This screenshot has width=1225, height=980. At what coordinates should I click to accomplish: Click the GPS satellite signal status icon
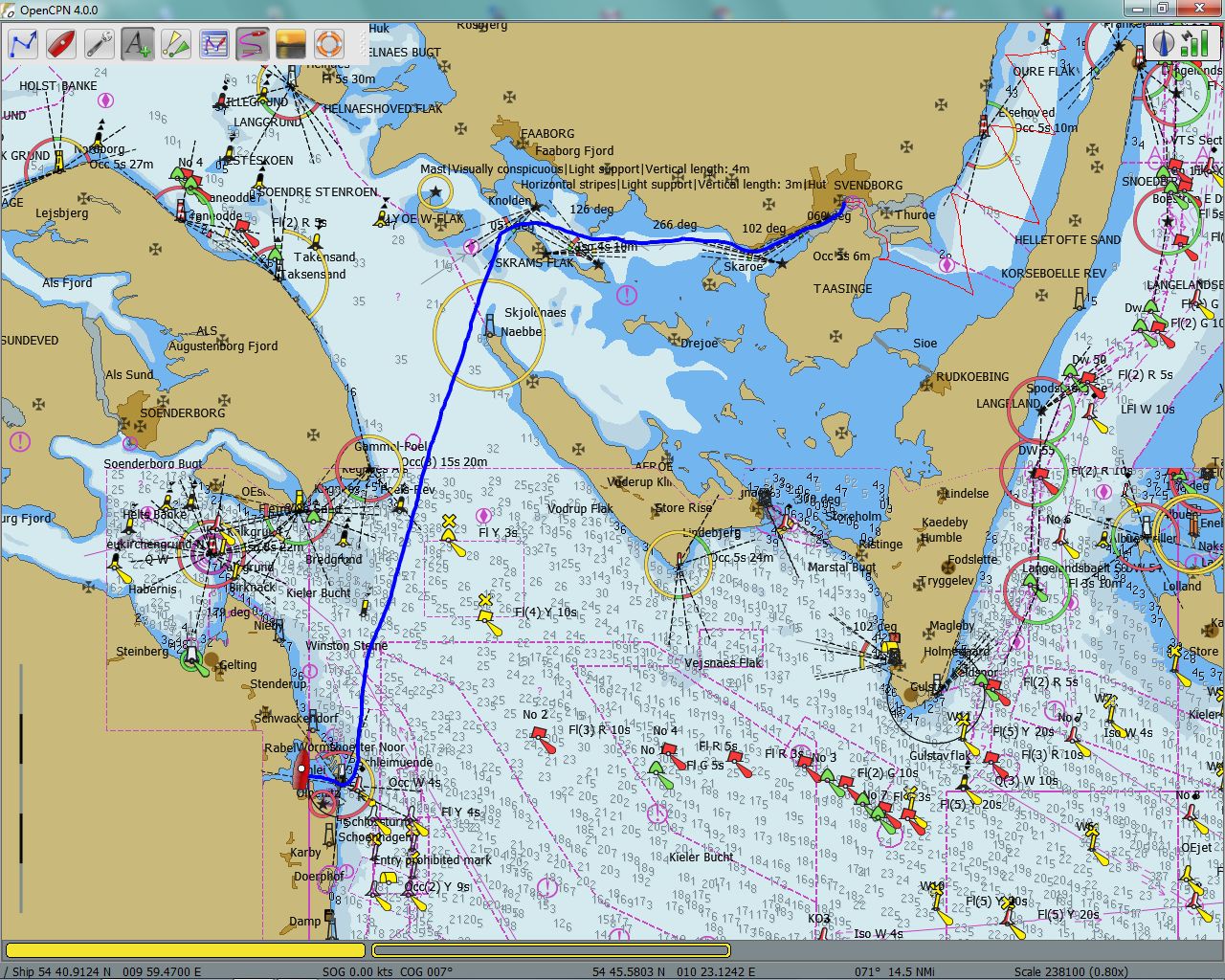(1194, 43)
